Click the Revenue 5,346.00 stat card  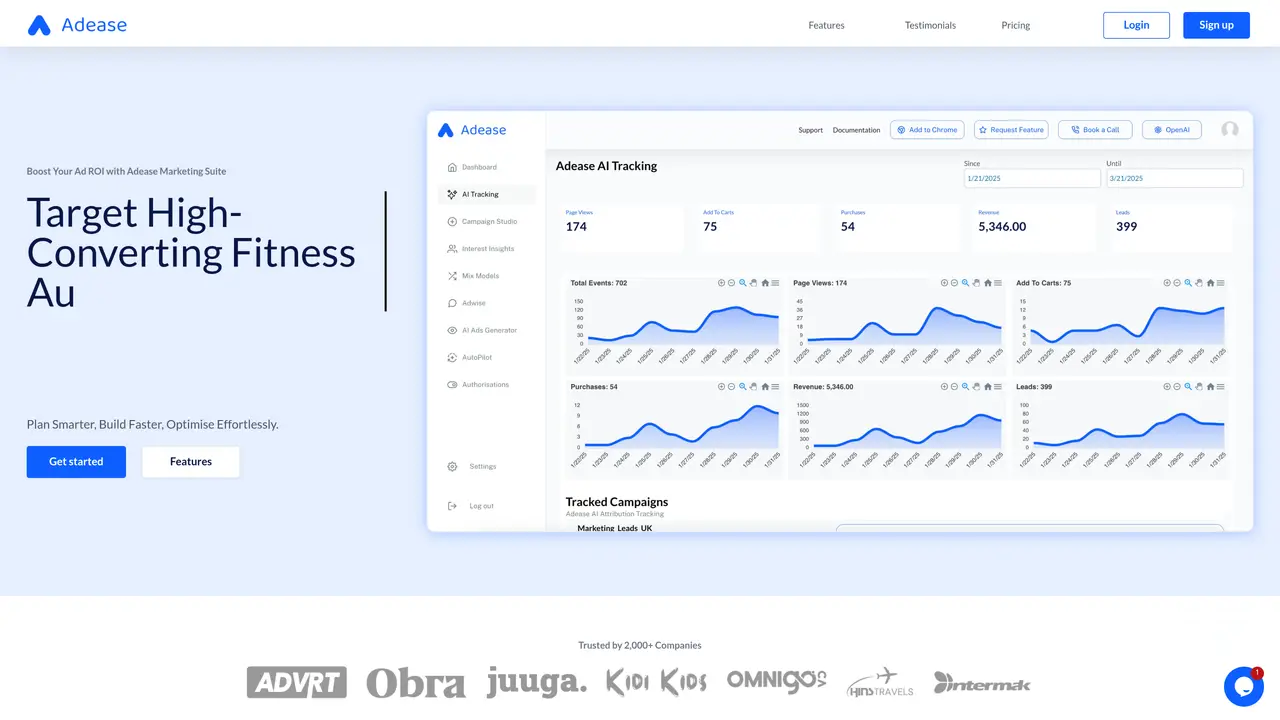click(x=1034, y=228)
